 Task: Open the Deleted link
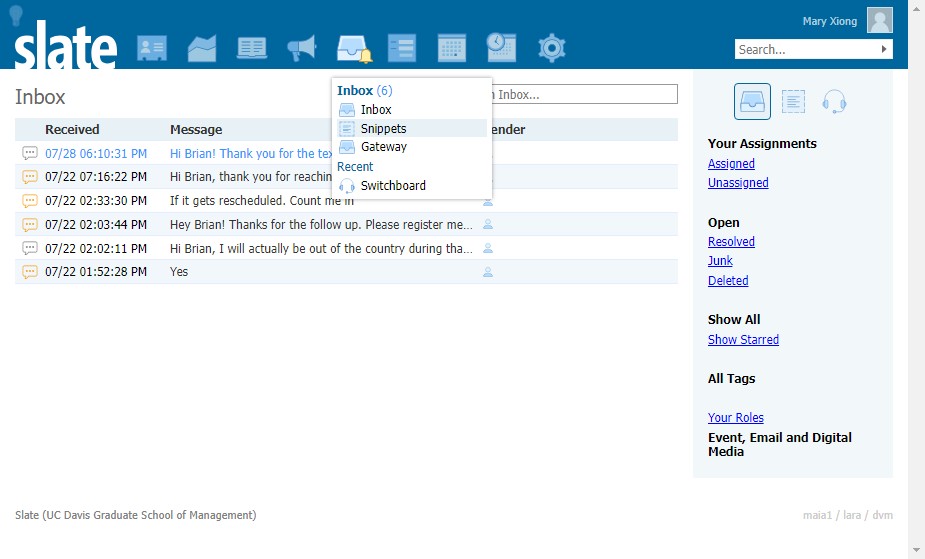pos(728,281)
